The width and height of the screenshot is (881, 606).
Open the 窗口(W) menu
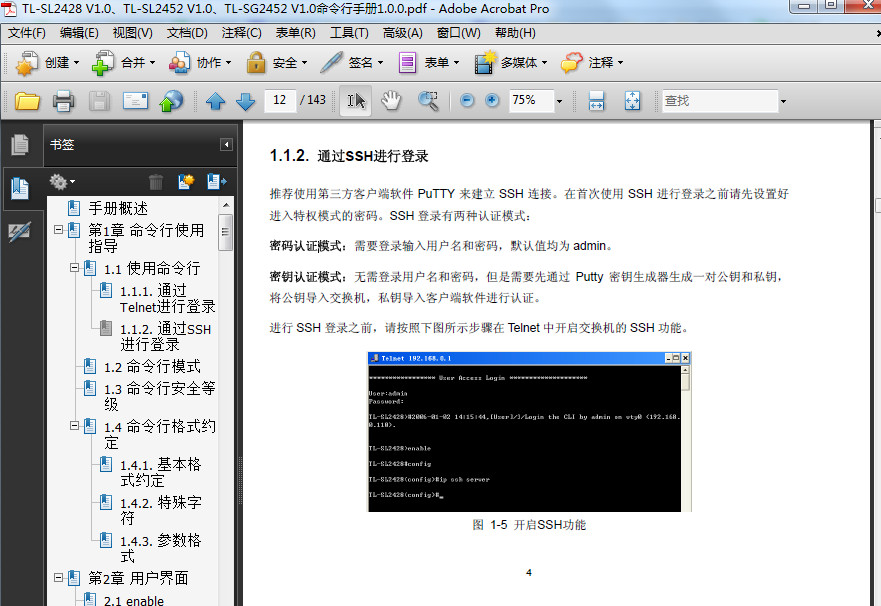(458, 33)
